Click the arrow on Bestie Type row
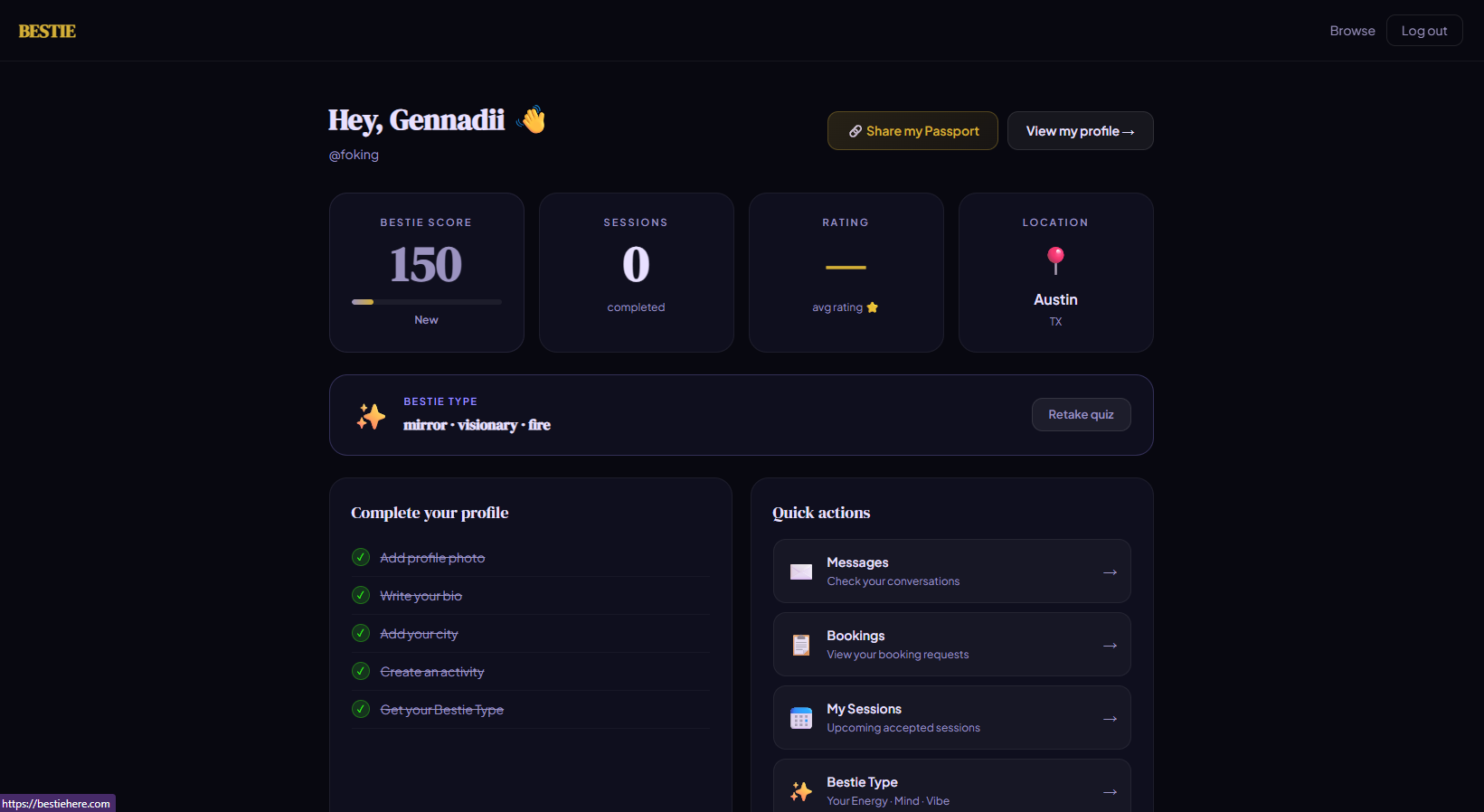 (x=1110, y=792)
